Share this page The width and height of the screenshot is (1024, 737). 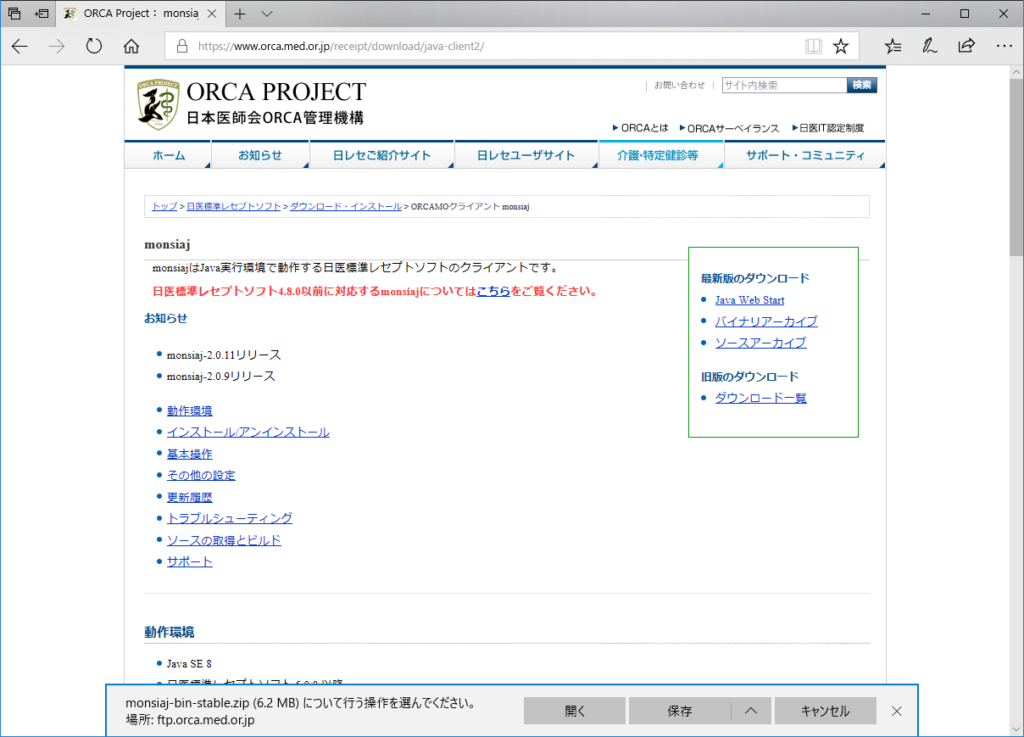coord(967,46)
